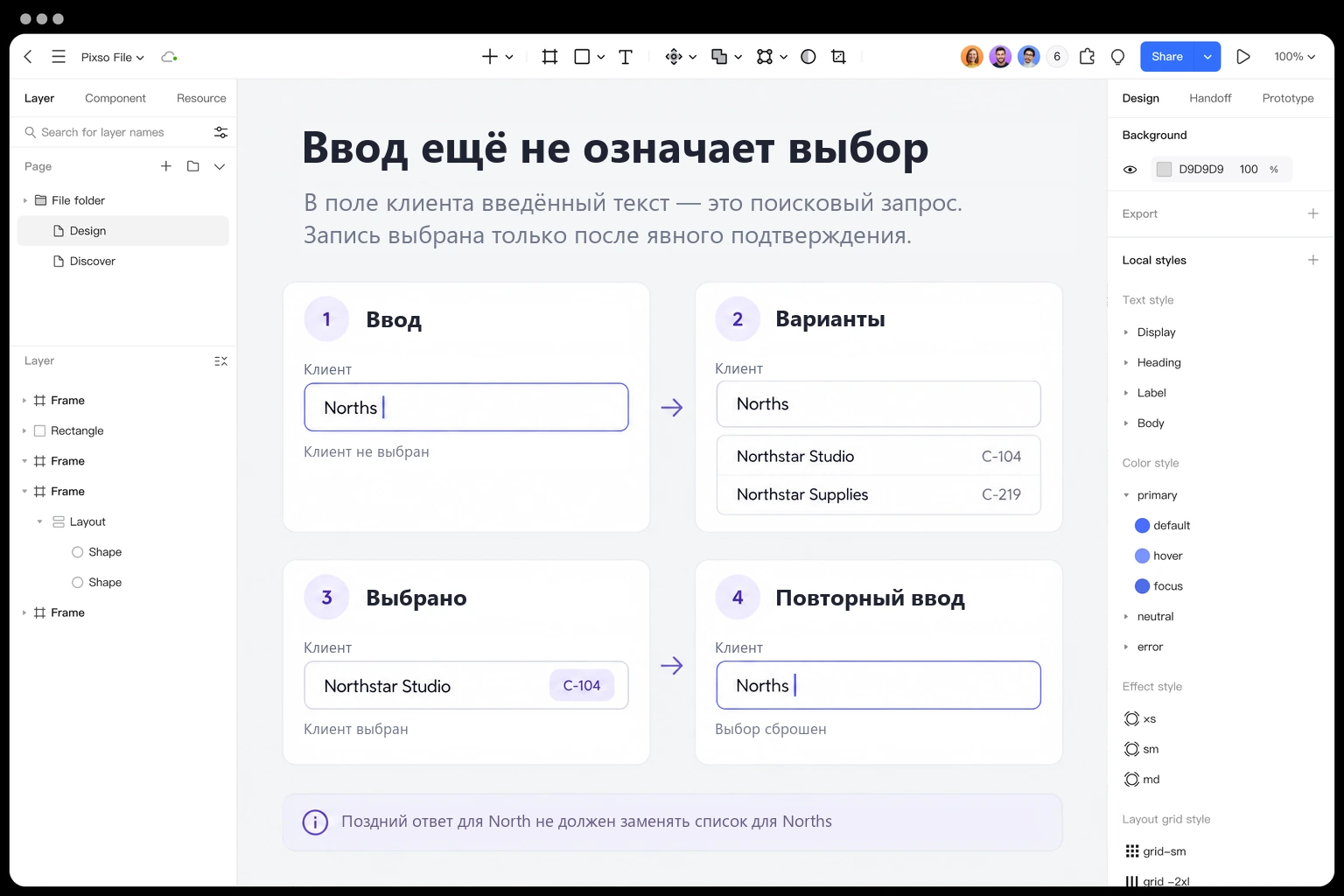Click the xs effect style icon
This screenshot has height=896, width=1344.
click(1131, 718)
